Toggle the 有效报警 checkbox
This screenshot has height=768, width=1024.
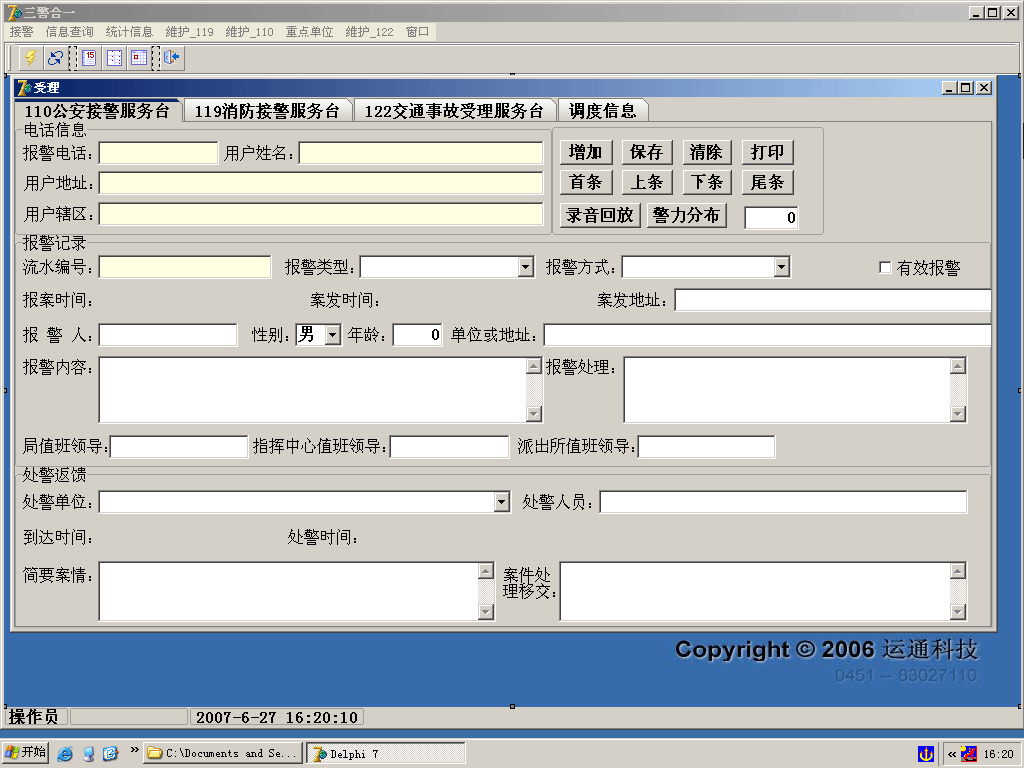pyautogui.click(x=886, y=267)
